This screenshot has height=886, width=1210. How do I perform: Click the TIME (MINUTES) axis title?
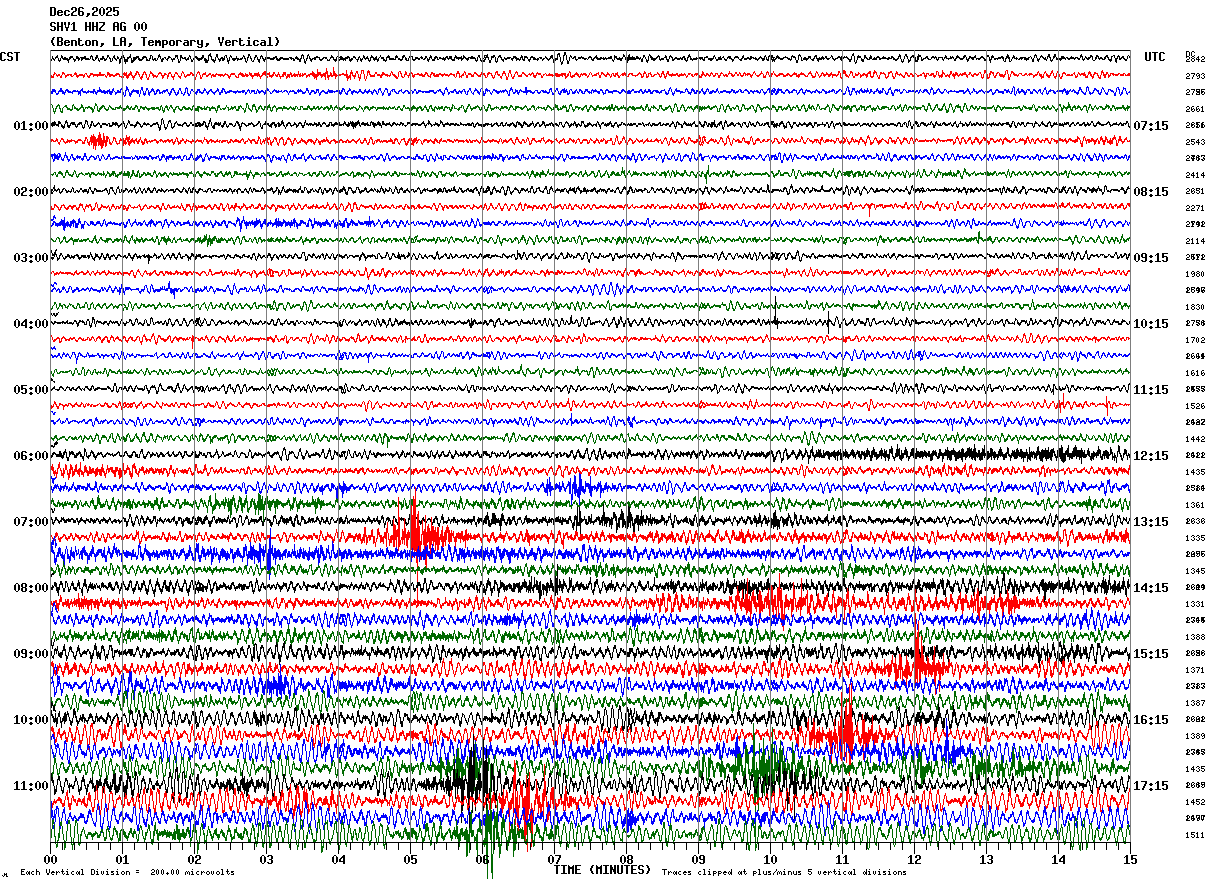602,870
